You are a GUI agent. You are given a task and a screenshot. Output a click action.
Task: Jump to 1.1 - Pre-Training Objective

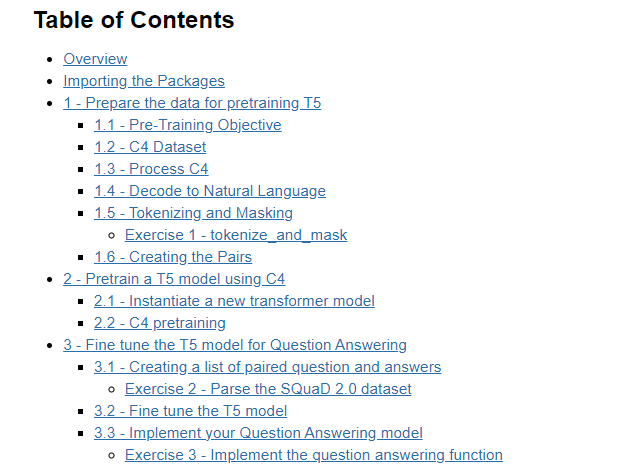[188, 125]
